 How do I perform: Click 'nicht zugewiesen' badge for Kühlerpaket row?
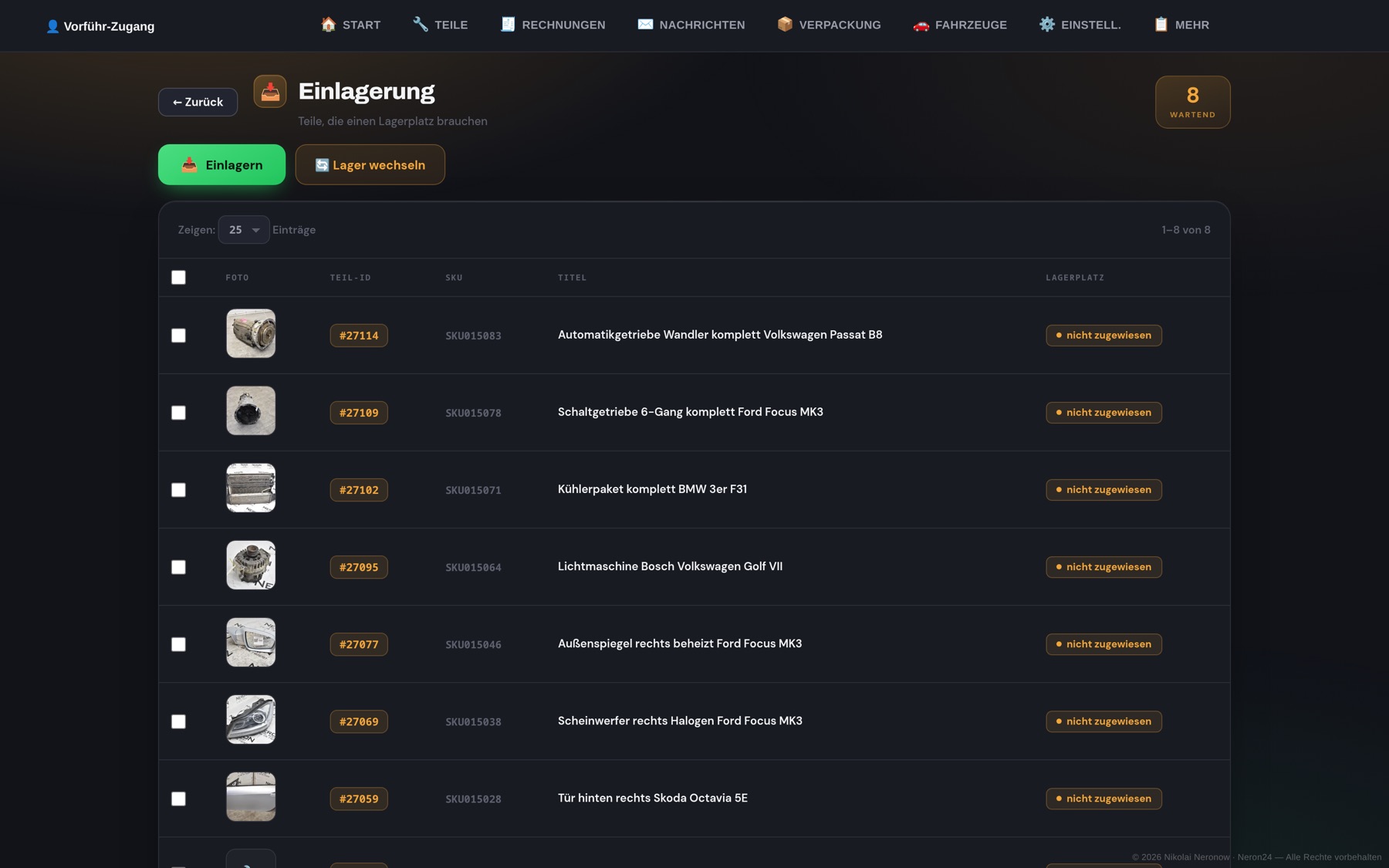(x=1103, y=490)
